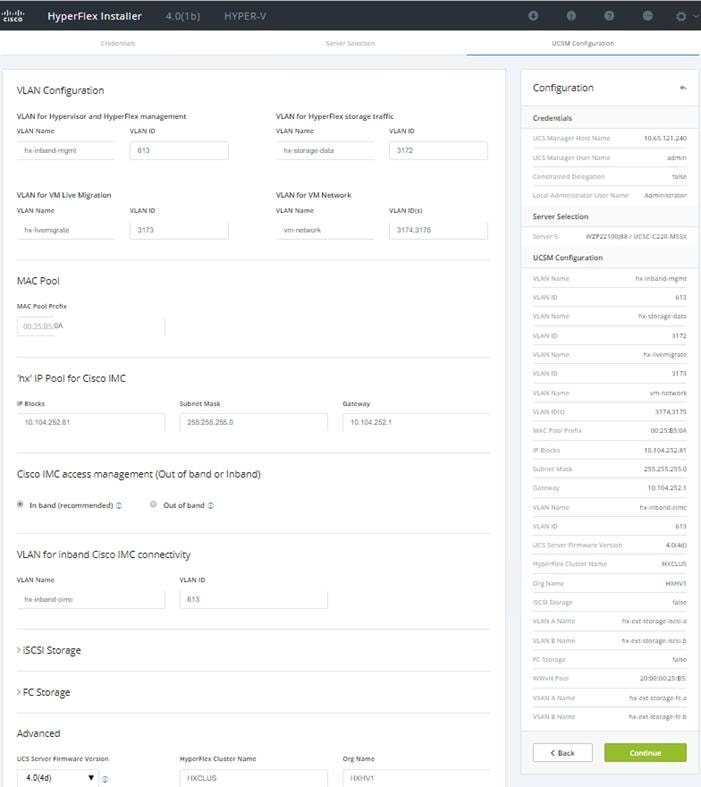Click the info icon beside In band (recommended)

click(119, 505)
